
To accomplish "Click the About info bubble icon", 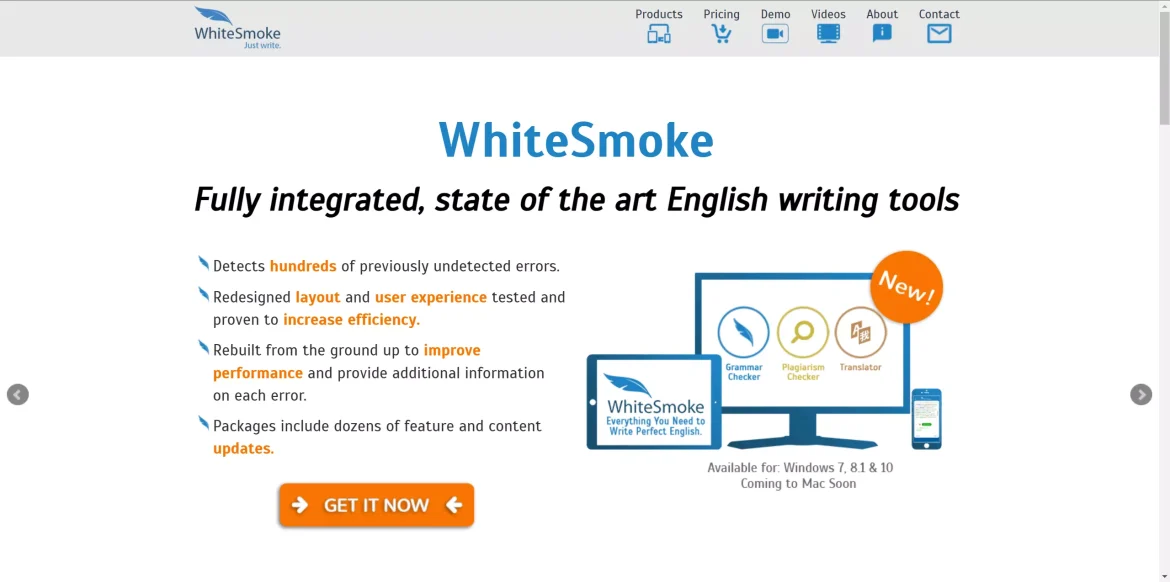I will coord(882,34).
